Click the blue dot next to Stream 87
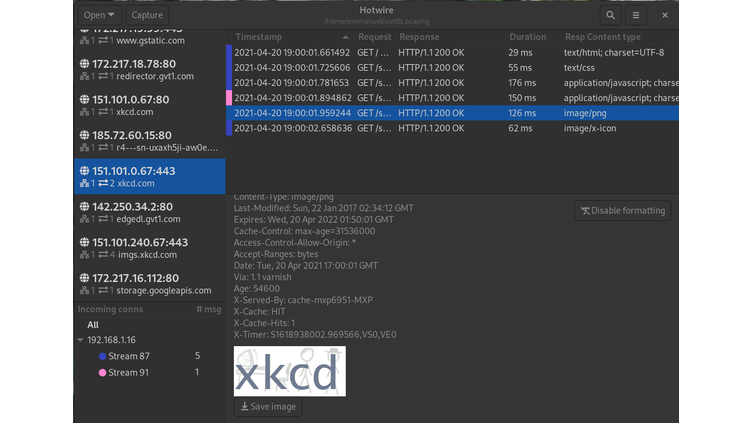 coord(101,356)
